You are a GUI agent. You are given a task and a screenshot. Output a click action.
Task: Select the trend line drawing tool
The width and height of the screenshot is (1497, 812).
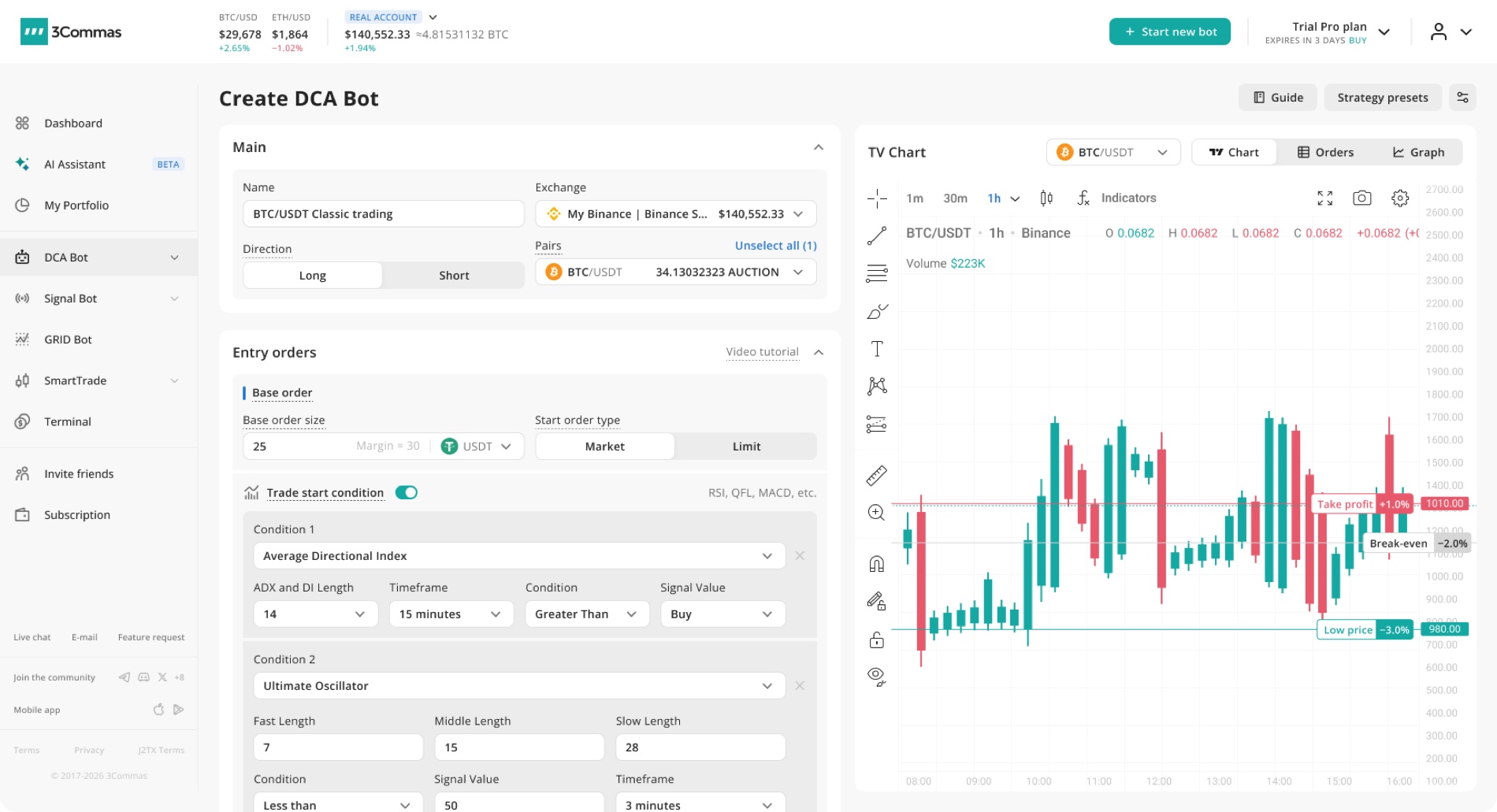[x=877, y=235]
